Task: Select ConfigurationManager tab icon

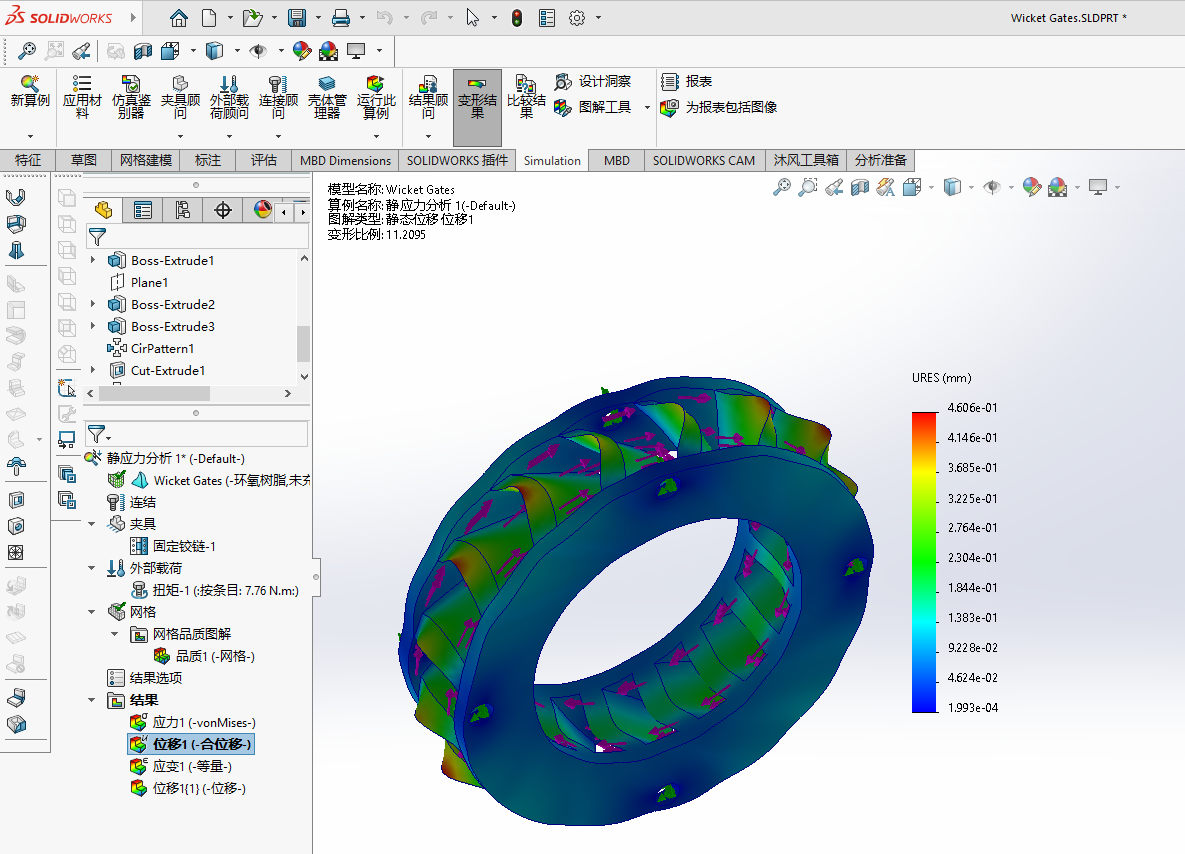Action: 183,210
